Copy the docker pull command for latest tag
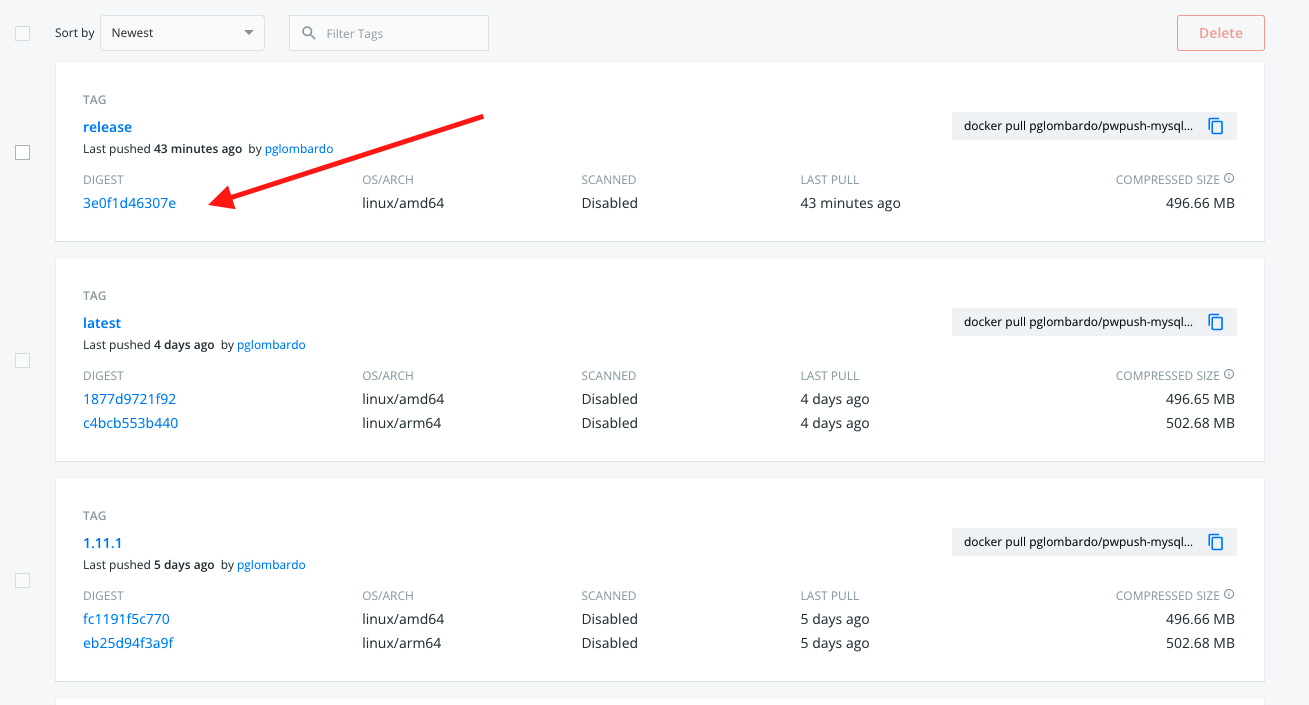 pos(1216,322)
